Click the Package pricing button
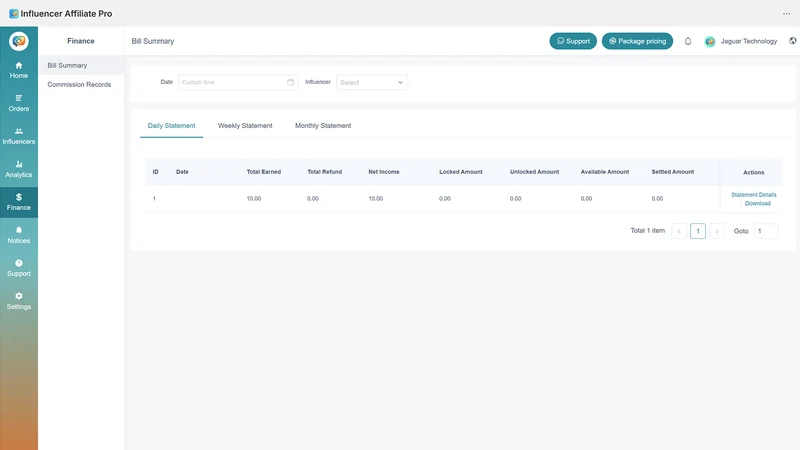Screen dimensions: 800x450 coord(637,41)
